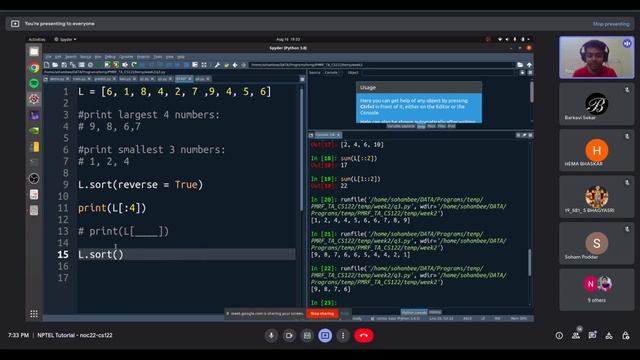The width and height of the screenshot is (640, 360).
Task: Open Spyder Tools menu
Action: click(x=158, y=57)
